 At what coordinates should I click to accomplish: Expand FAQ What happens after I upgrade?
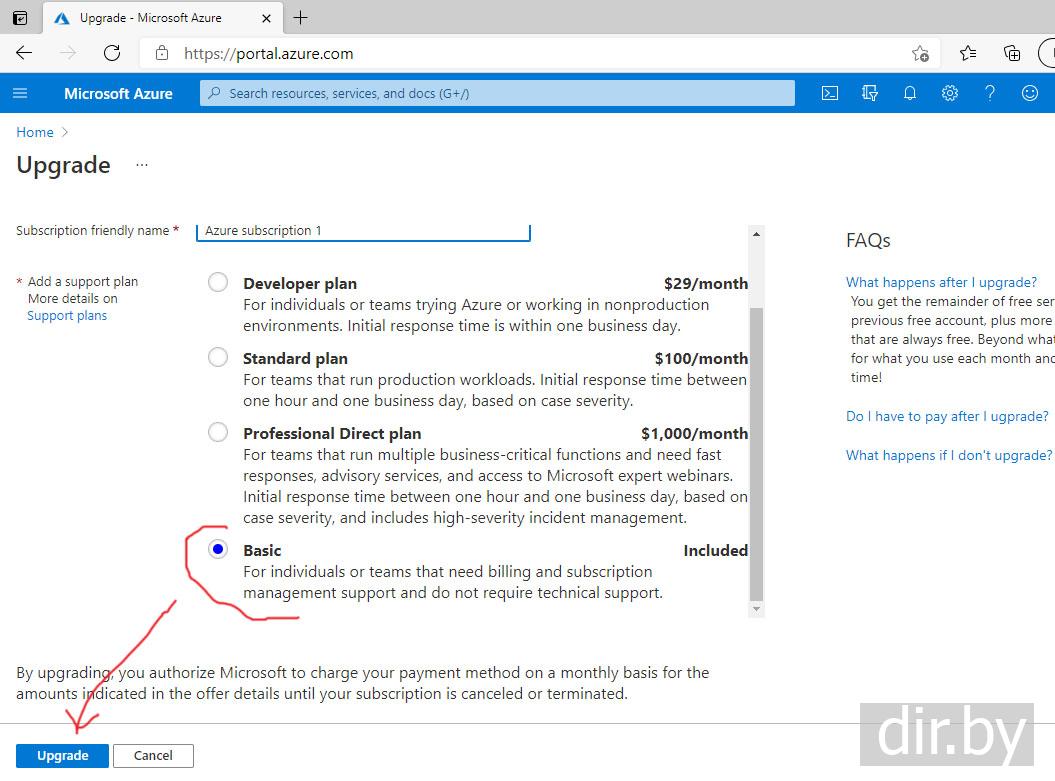click(x=941, y=282)
